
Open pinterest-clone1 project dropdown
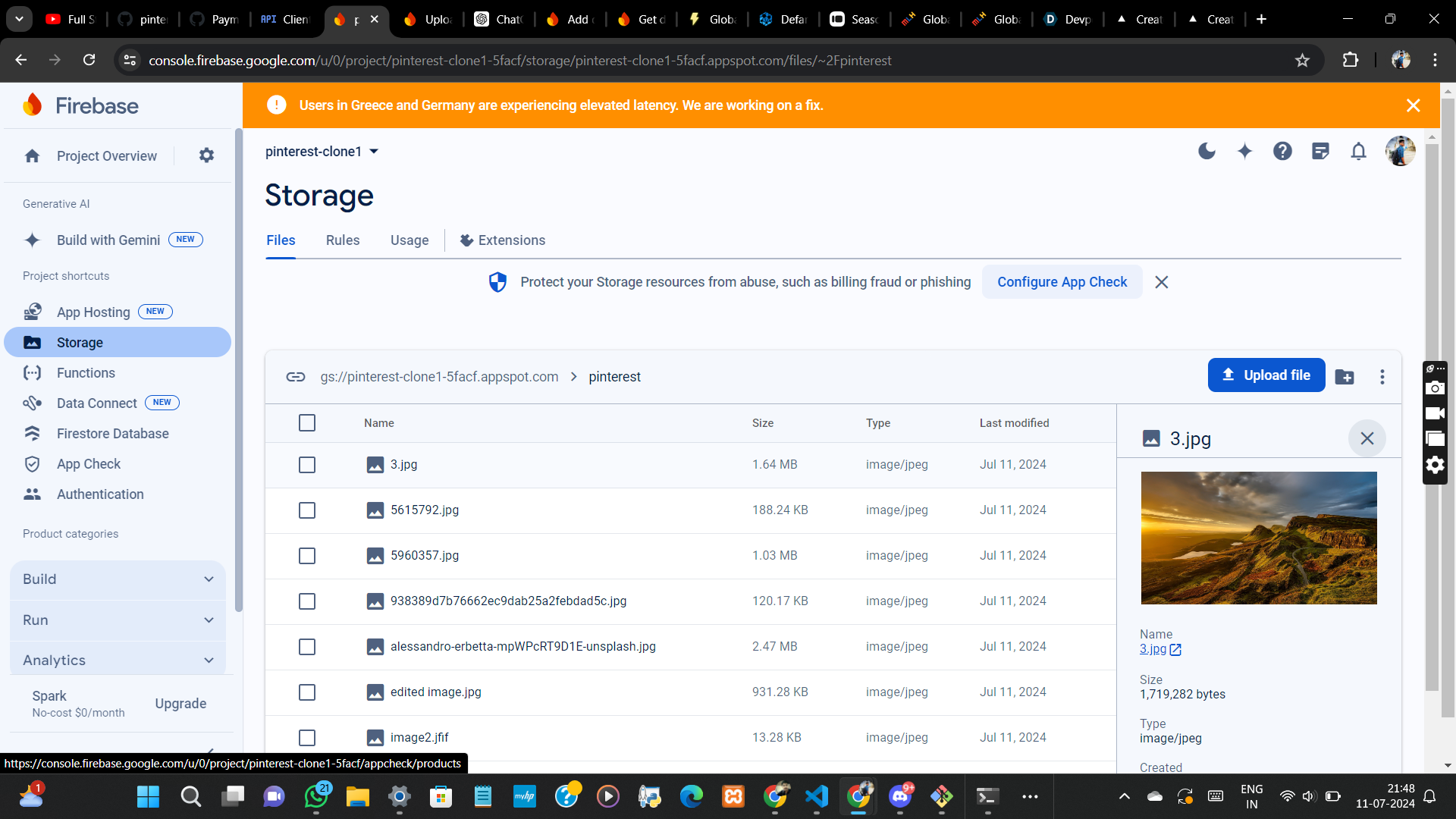click(322, 152)
